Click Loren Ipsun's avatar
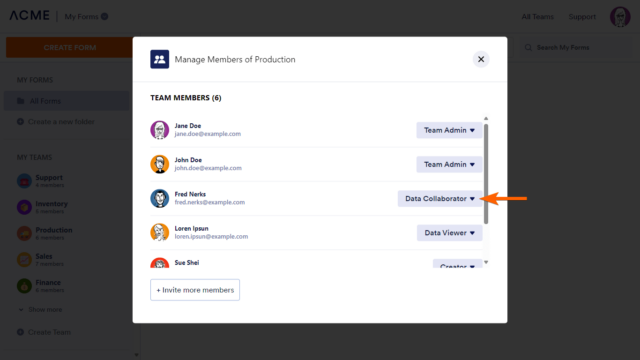640x360 pixels. tap(160, 233)
